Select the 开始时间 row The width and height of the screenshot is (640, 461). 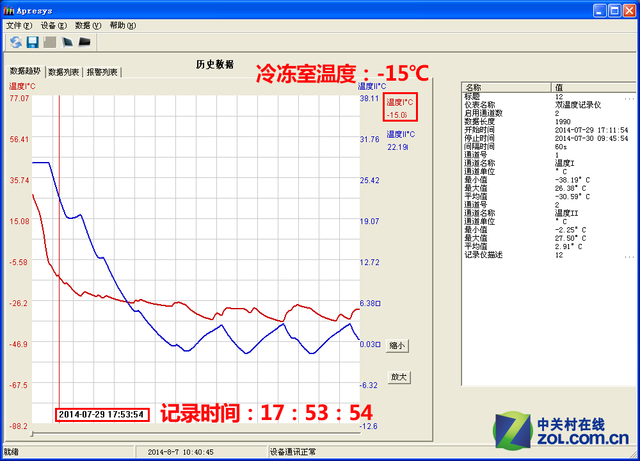[549, 130]
